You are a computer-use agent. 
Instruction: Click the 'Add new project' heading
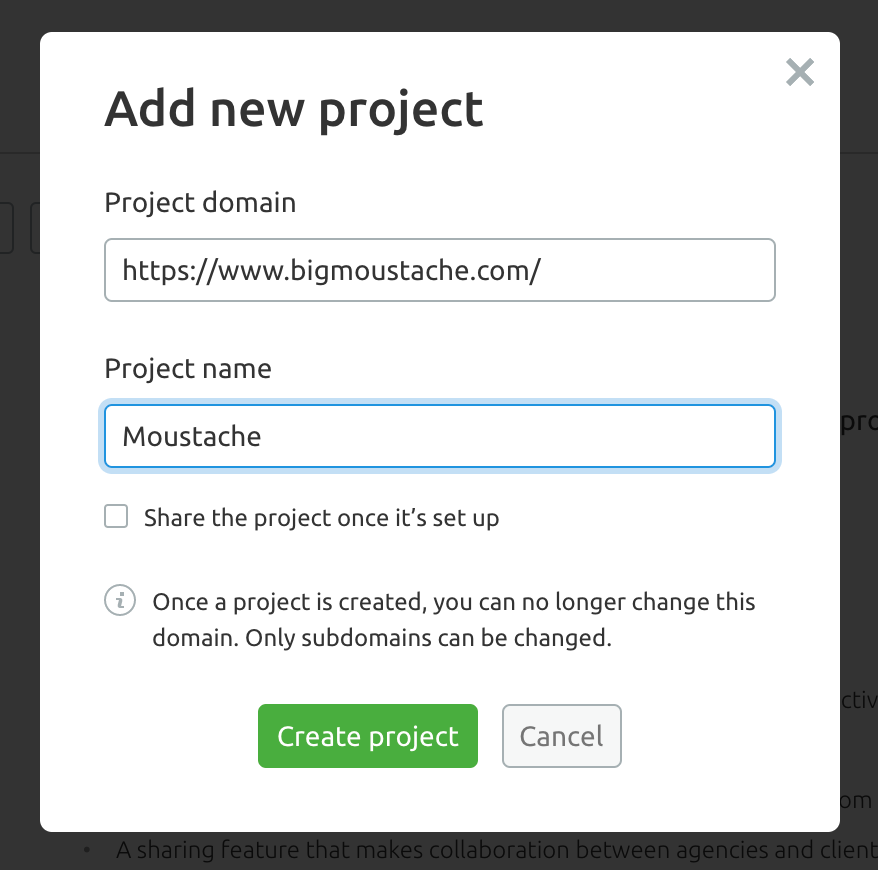(x=293, y=110)
